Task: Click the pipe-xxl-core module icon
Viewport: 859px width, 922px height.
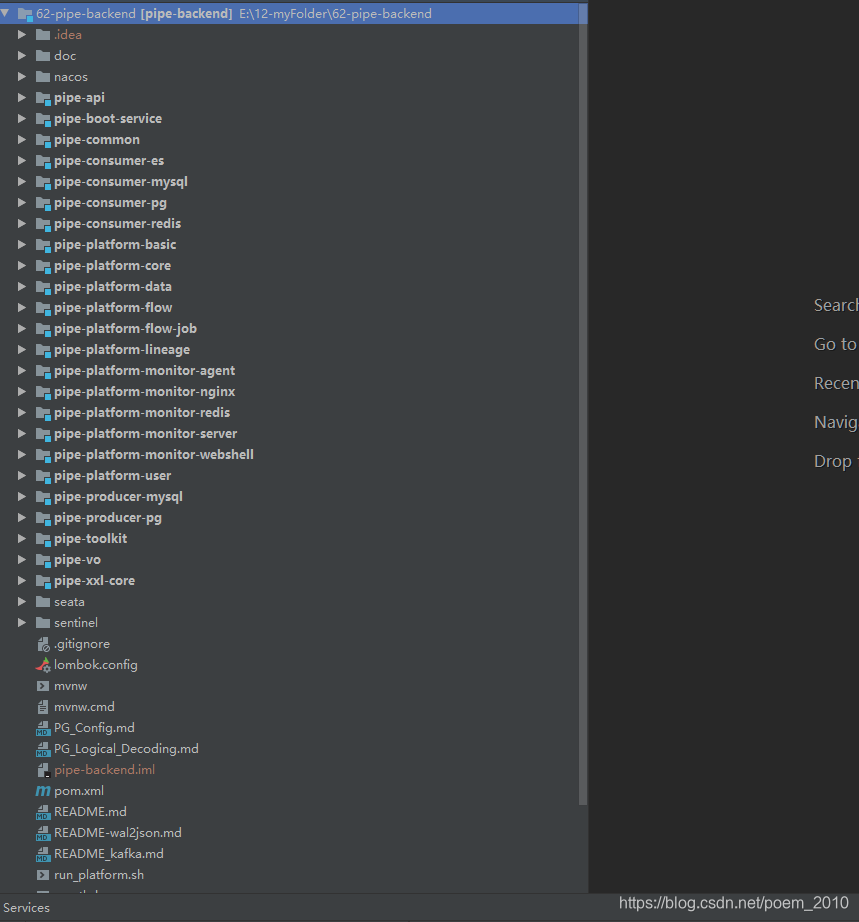Action: (x=43, y=582)
